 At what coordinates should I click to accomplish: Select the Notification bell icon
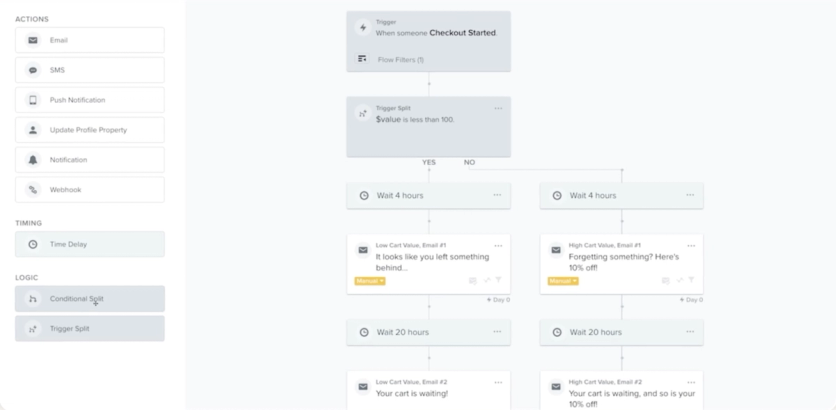[33, 160]
